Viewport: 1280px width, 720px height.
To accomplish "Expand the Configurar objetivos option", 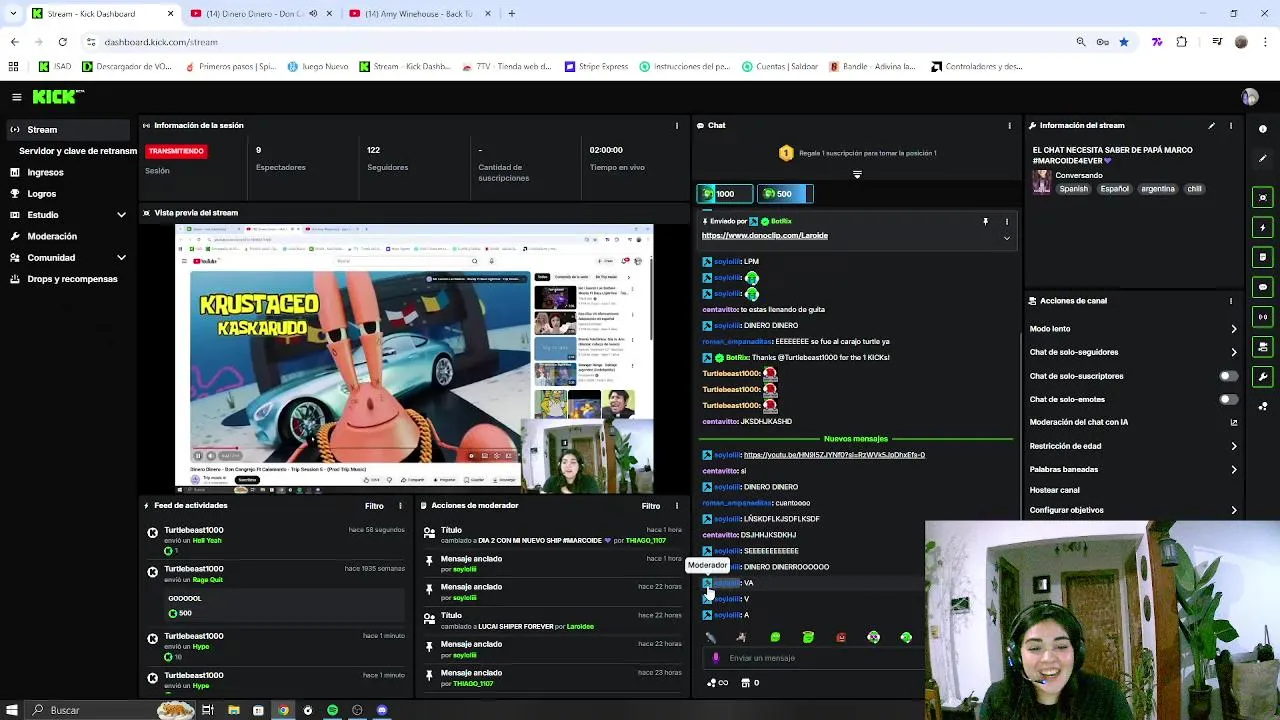I will click(1233, 510).
